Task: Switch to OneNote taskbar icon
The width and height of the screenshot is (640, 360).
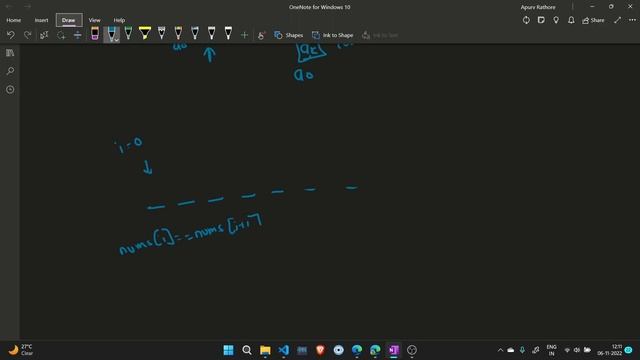Action: tap(393, 350)
